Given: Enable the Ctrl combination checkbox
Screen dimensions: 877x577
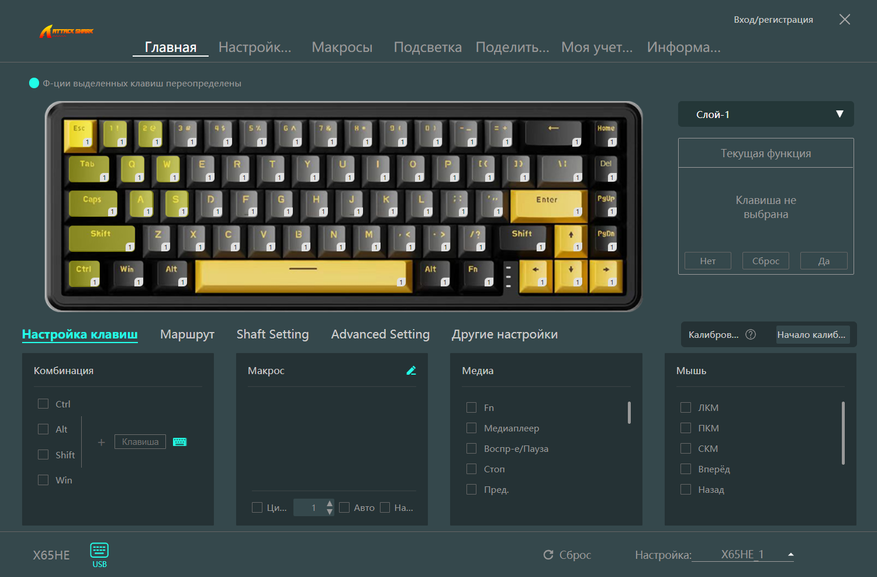Looking at the screenshot, I should [x=43, y=404].
